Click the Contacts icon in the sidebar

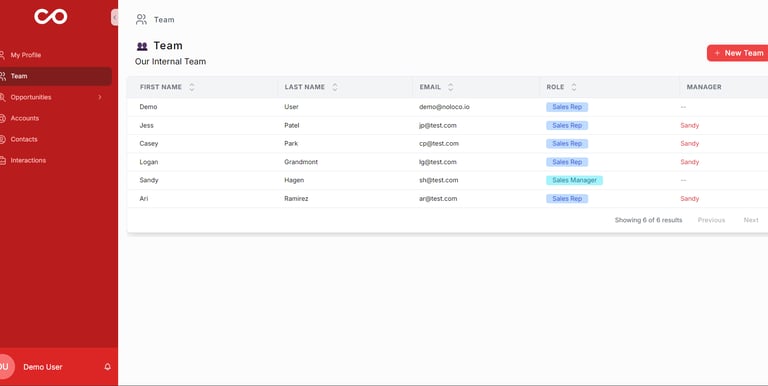pos(2,139)
